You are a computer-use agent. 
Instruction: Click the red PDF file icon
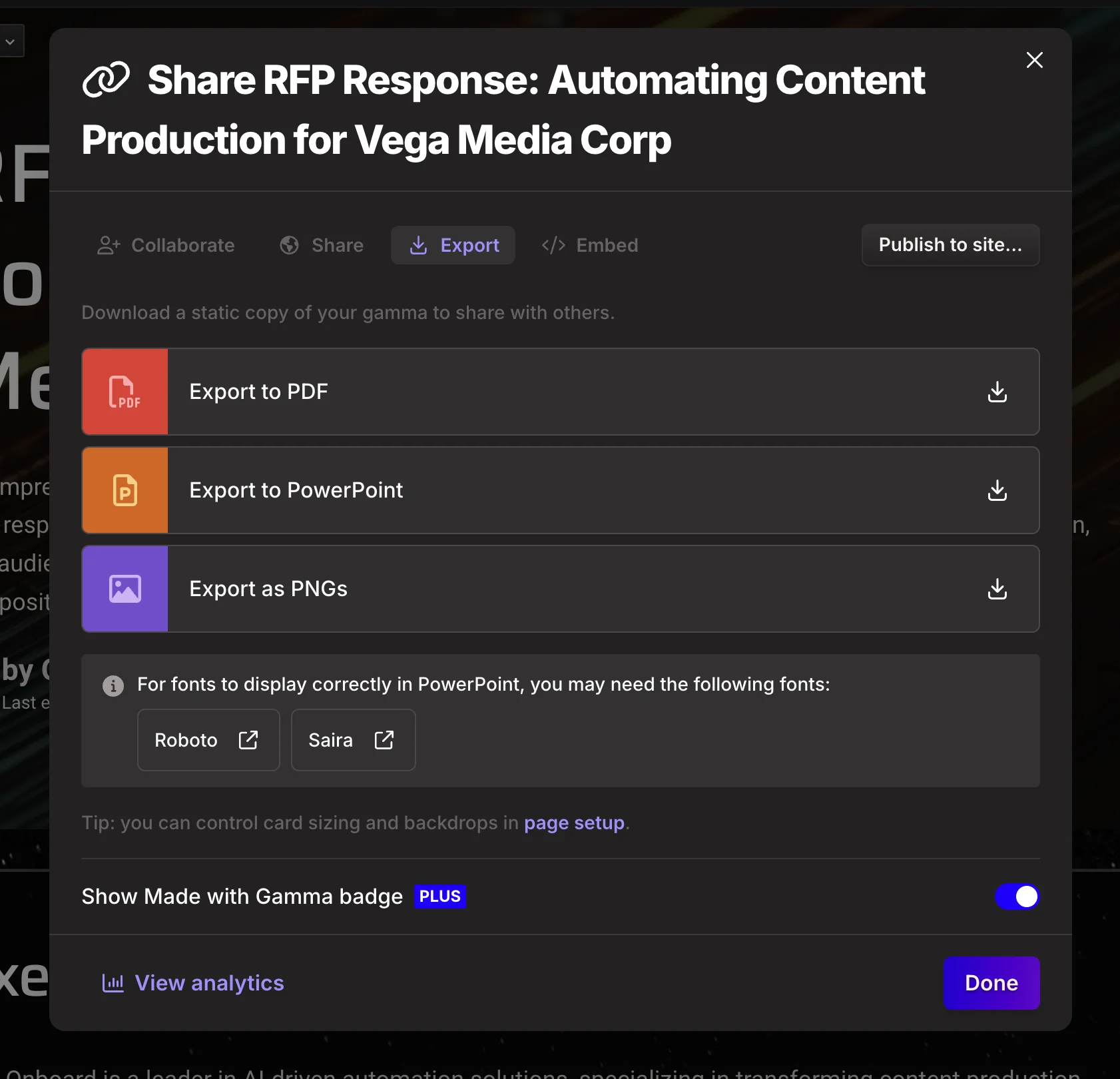tap(125, 392)
